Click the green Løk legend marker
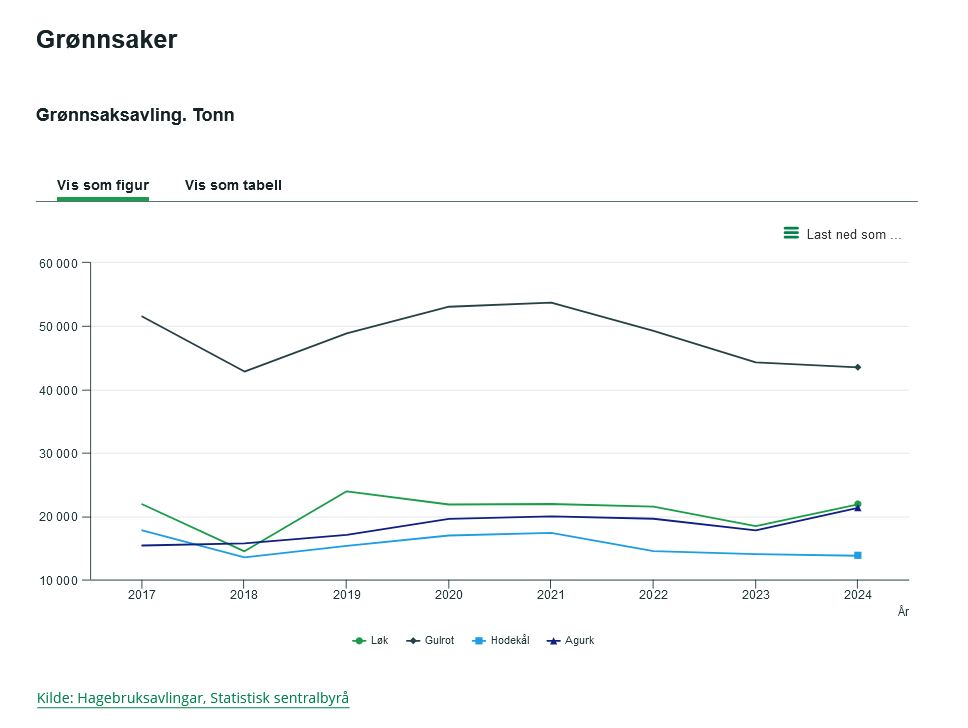Viewport: 968px width, 728px height. (x=359, y=641)
